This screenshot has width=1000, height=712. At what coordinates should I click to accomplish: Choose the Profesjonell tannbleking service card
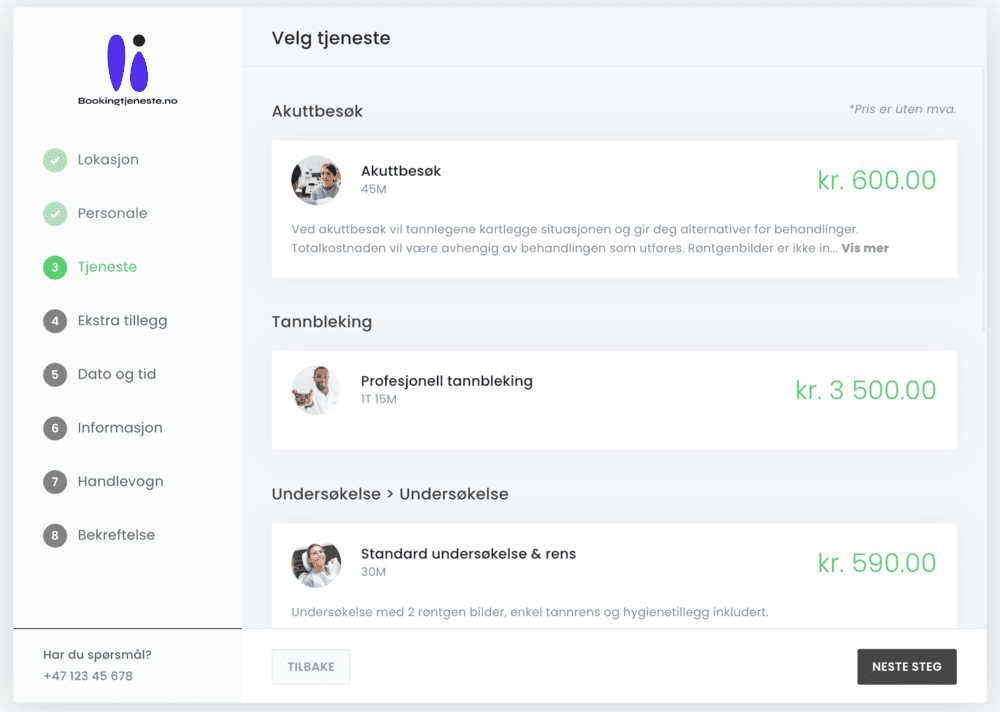(614, 400)
